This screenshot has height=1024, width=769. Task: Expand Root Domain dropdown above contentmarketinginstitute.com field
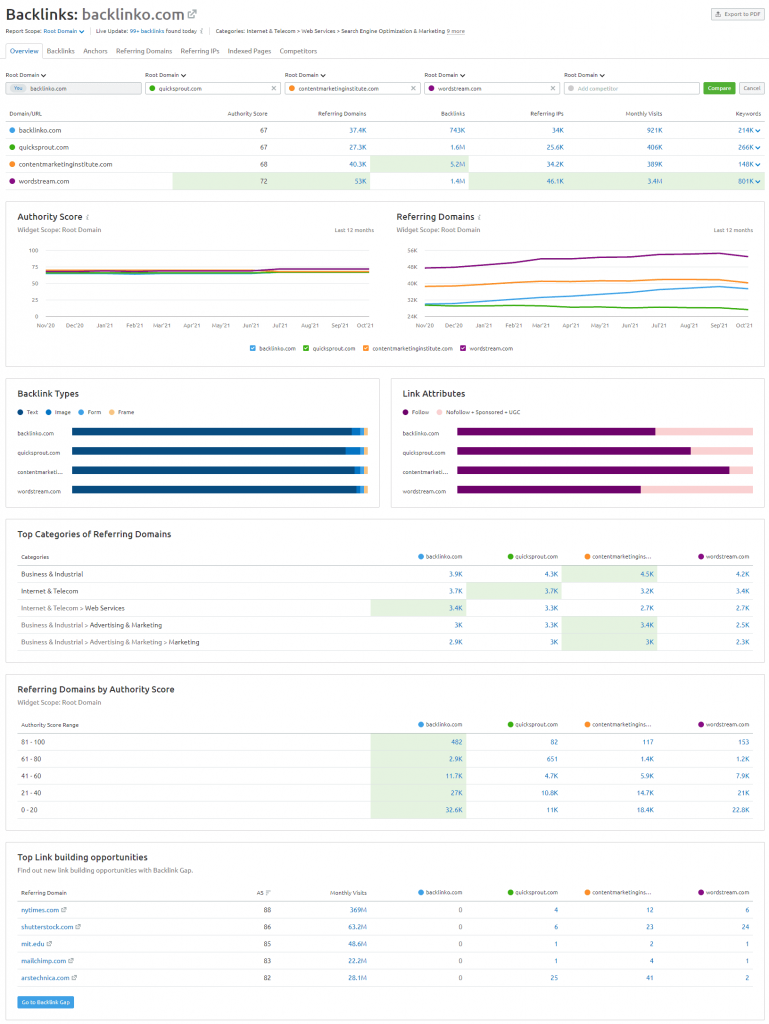coord(306,75)
